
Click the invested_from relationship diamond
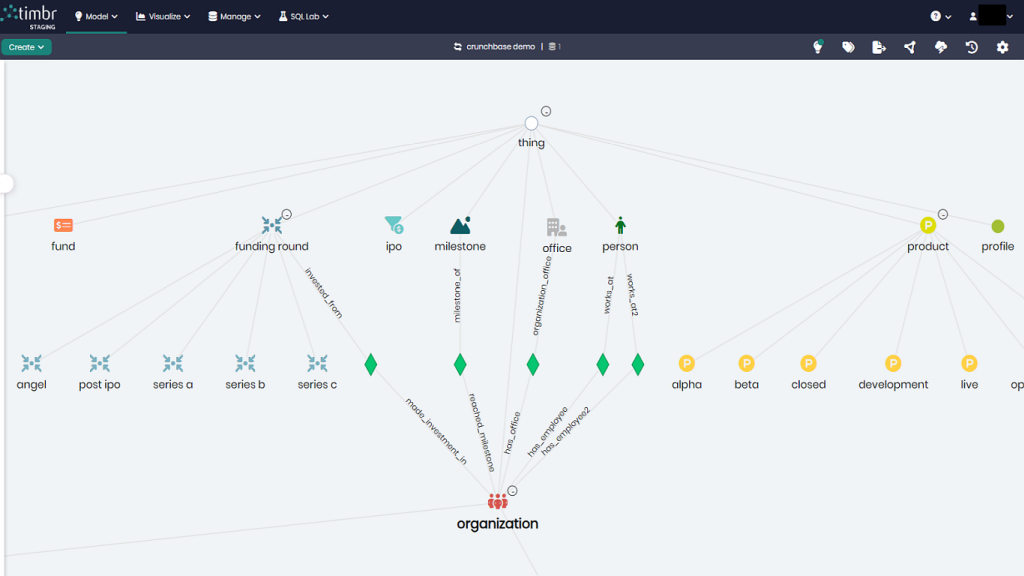click(x=371, y=364)
